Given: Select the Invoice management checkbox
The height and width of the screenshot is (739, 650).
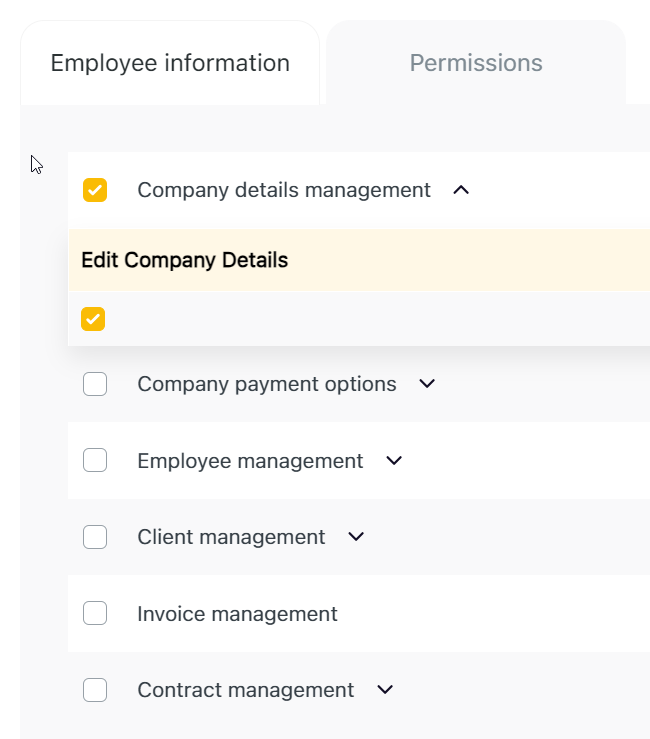Looking at the screenshot, I should (95, 614).
